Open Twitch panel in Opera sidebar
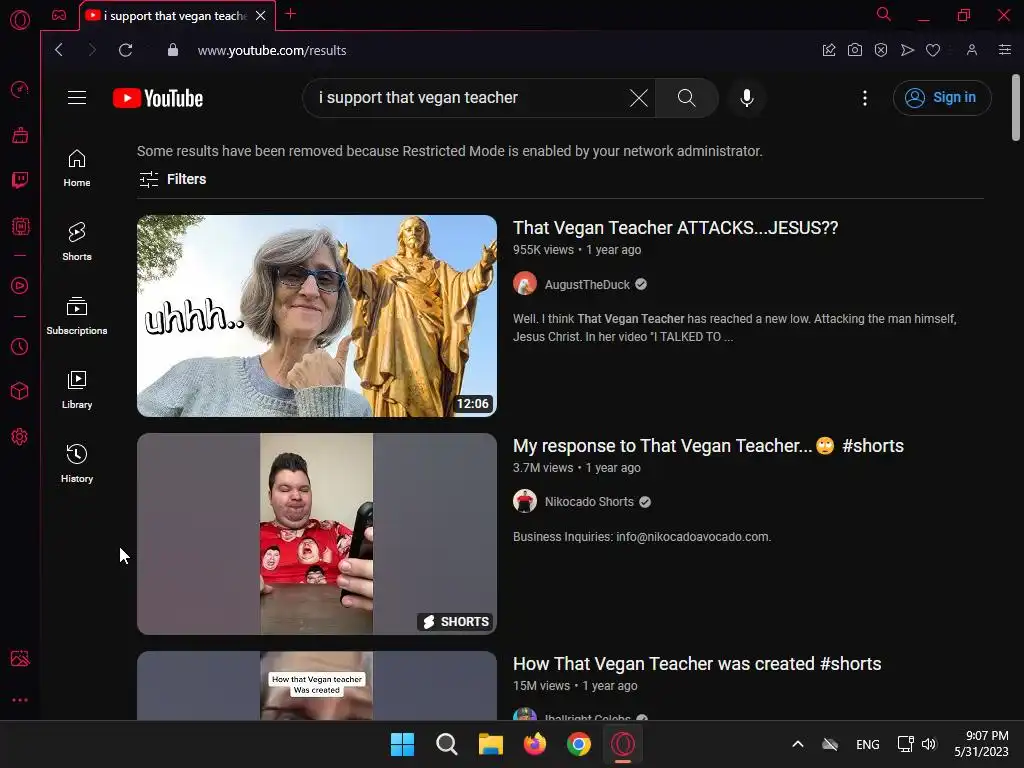The width and height of the screenshot is (1024, 768). coord(20,180)
